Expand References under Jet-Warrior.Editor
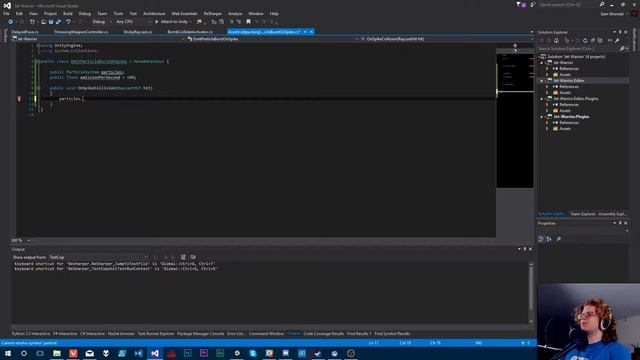Image resolution: width=640 pixels, height=360 pixels. [x=547, y=87]
